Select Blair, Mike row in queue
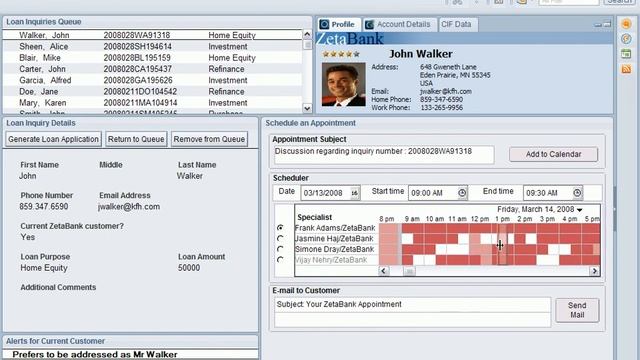Screen dimensions: 640x360 tap(152, 58)
